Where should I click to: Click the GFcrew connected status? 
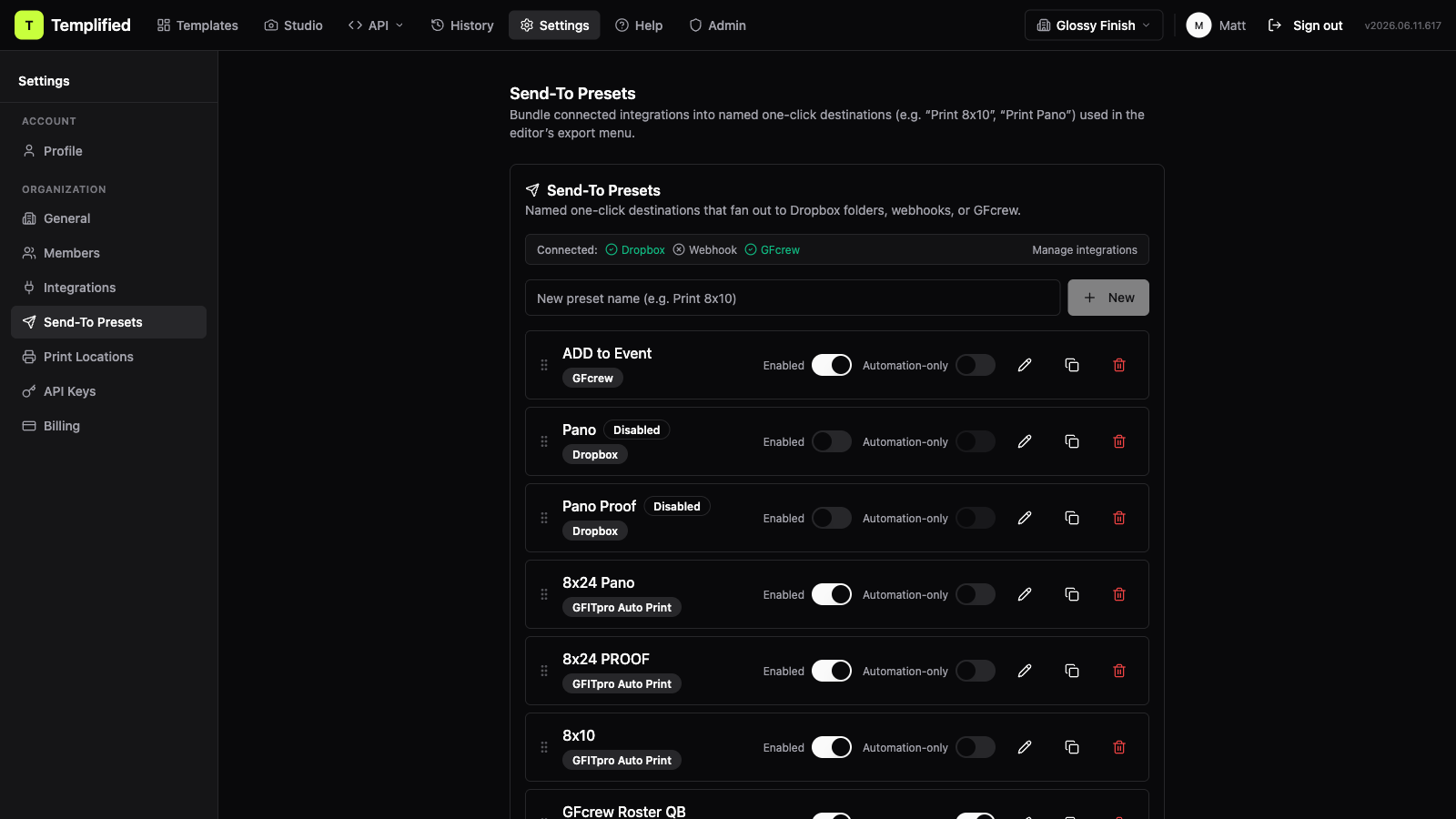[773, 250]
